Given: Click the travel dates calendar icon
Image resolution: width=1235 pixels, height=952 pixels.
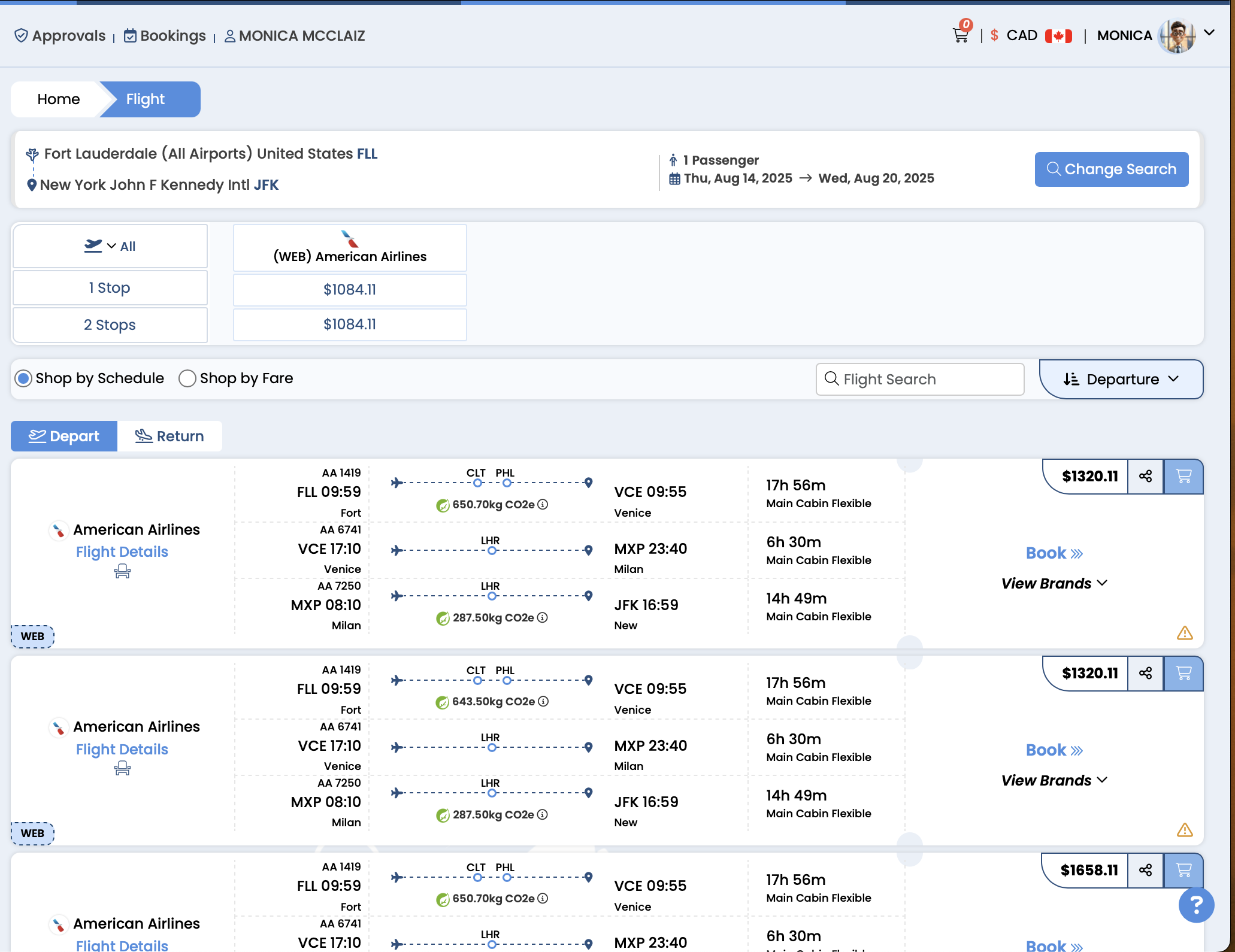Looking at the screenshot, I should tap(674, 178).
